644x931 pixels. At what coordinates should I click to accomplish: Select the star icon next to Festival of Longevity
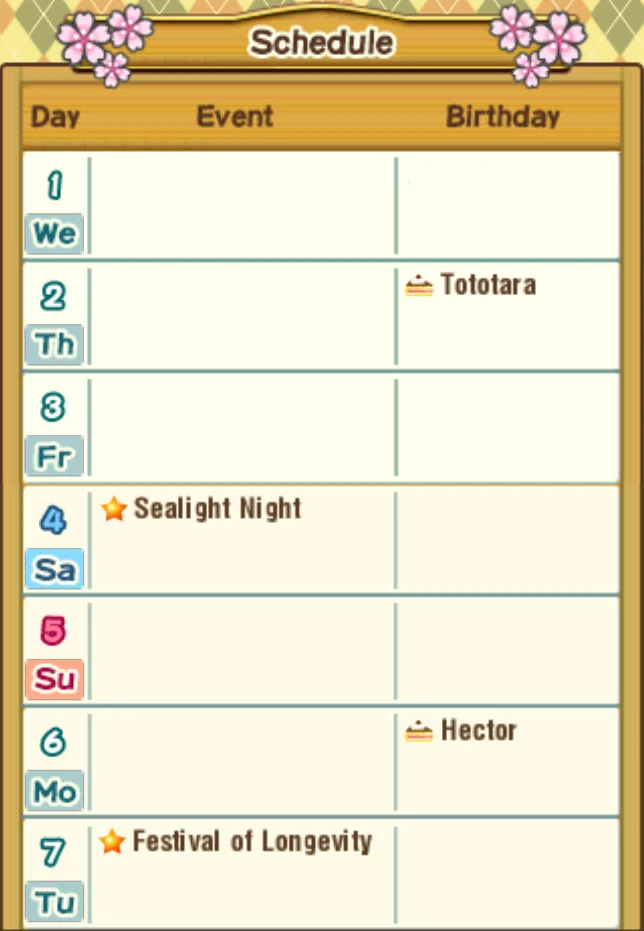click(113, 842)
